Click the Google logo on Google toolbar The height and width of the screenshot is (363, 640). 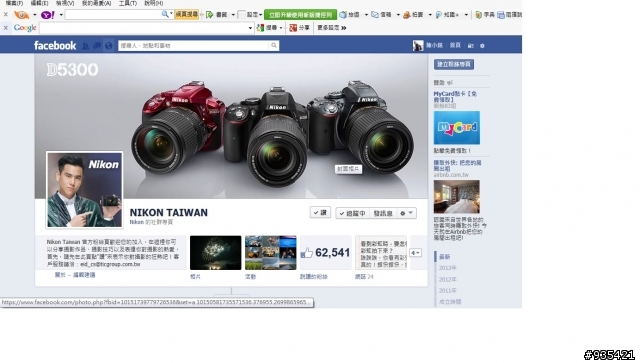[25, 28]
